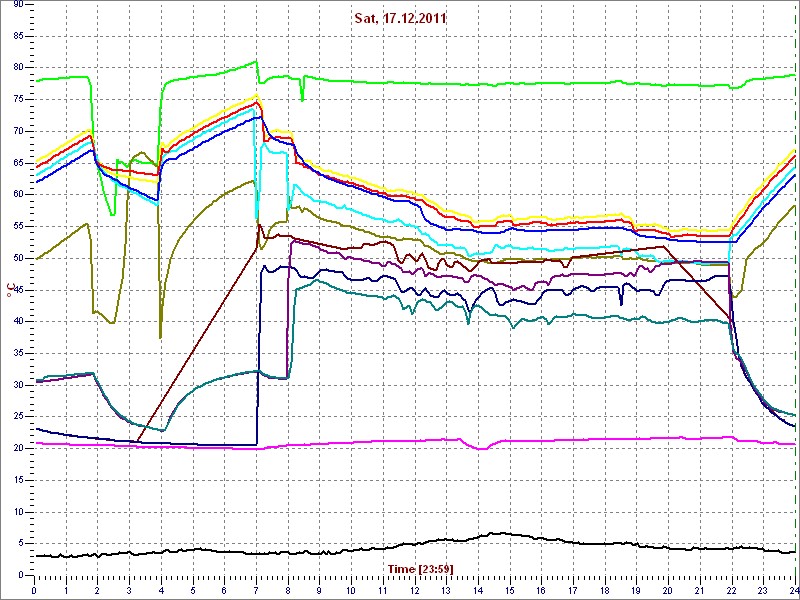This screenshot has height=600, width=800.
Task: Click the 80 value on the temperature axis
Action: [x=17, y=67]
